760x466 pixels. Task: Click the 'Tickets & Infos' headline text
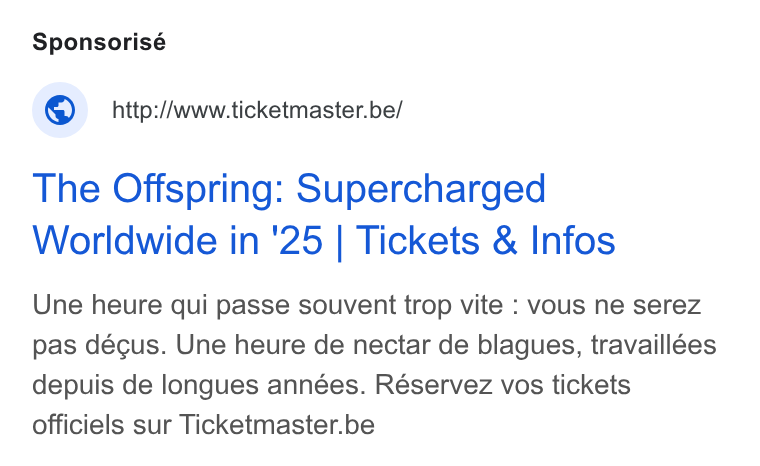486,241
